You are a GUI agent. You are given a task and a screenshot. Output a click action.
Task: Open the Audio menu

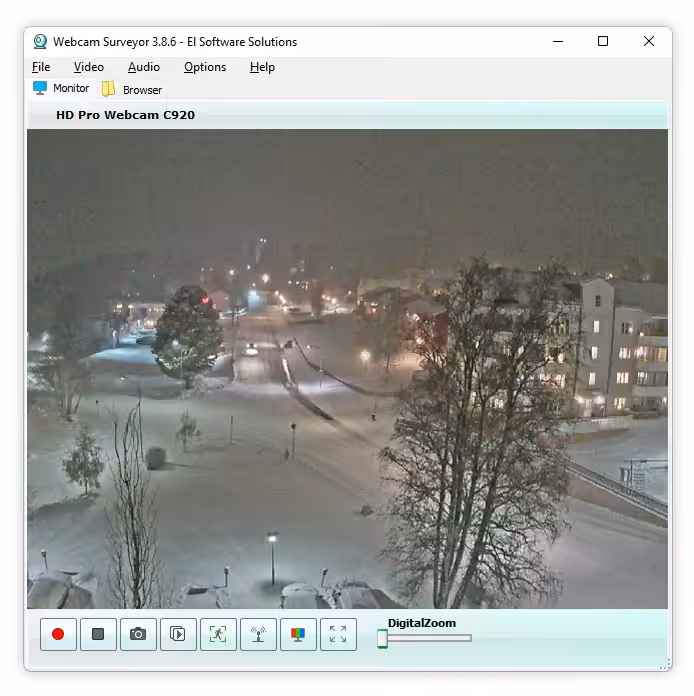click(144, 67)
